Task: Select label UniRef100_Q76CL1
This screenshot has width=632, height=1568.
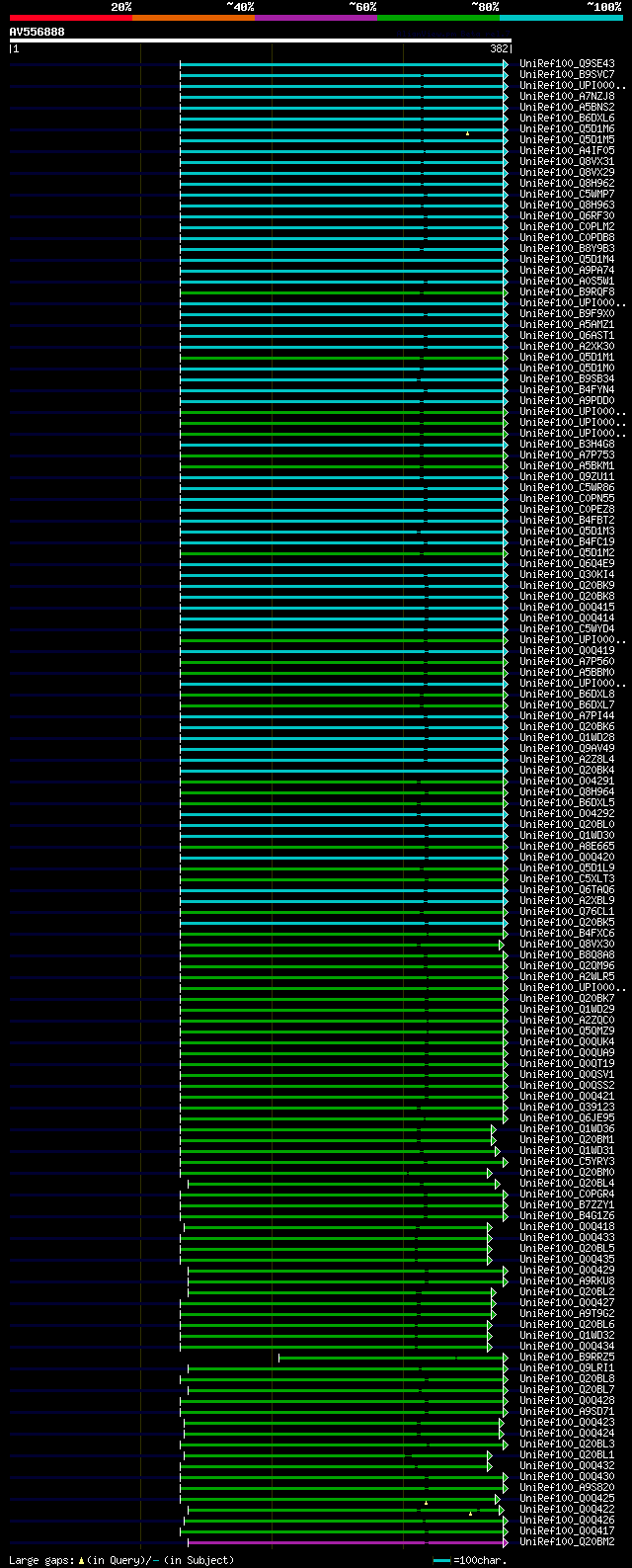Action: (x=567, y=911)
